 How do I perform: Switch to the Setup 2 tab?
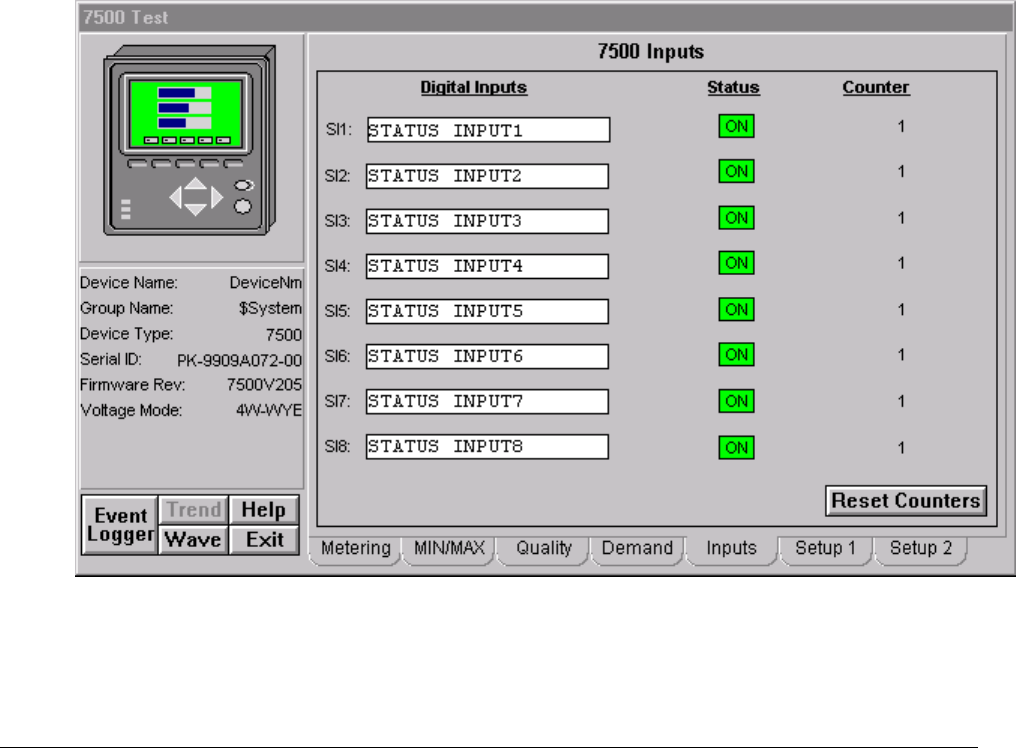pyautogui.click(x=913, y=548)
